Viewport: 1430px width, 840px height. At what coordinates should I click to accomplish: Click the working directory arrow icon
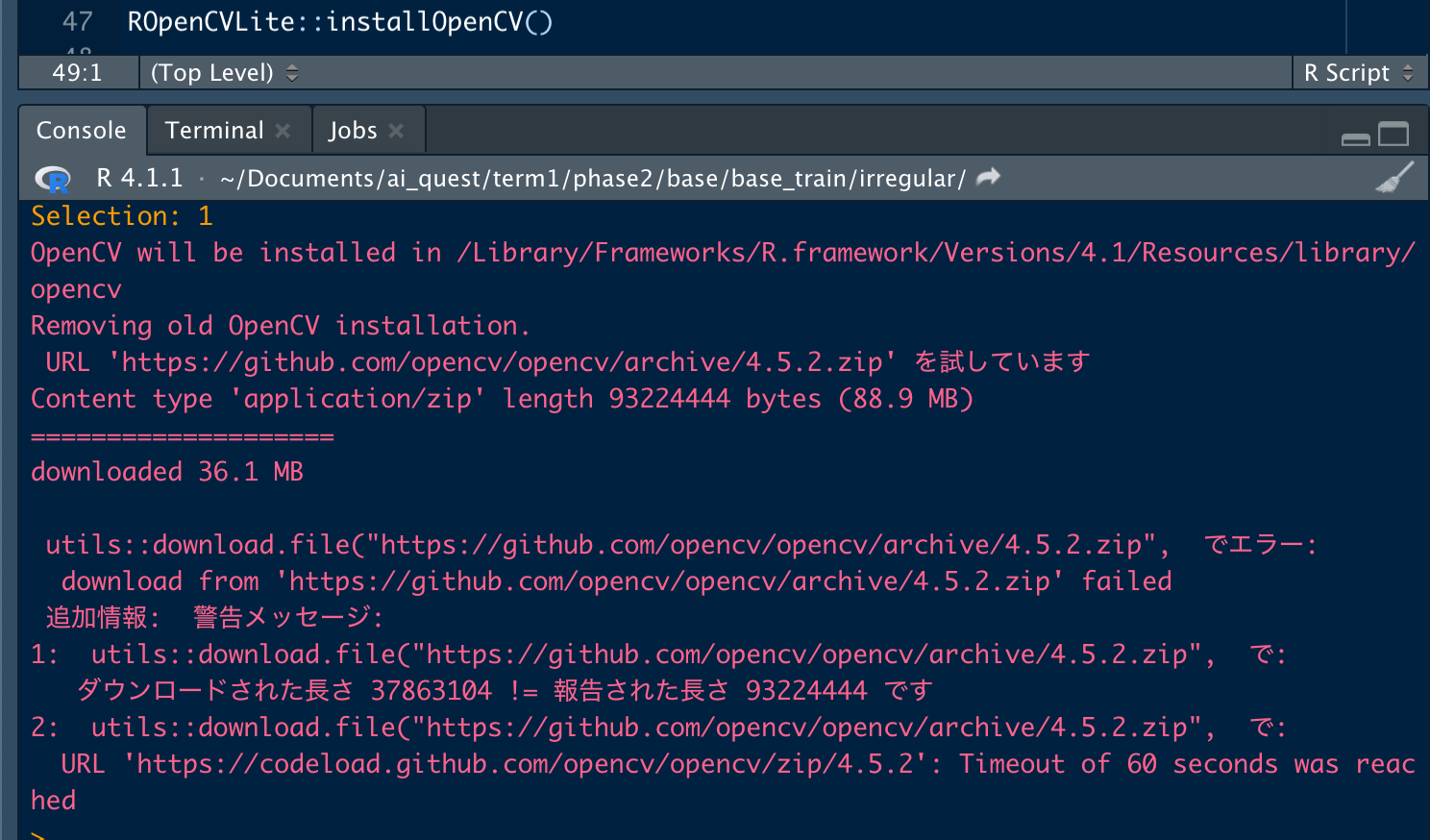tap(988, 178)
